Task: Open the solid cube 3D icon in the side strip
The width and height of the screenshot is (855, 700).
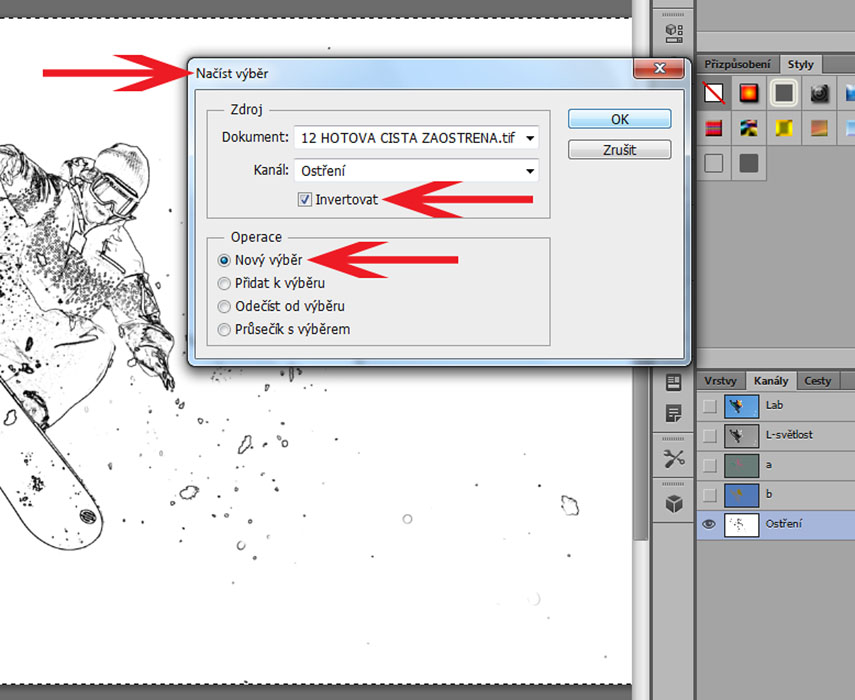Action: click(x=674, y=503)
